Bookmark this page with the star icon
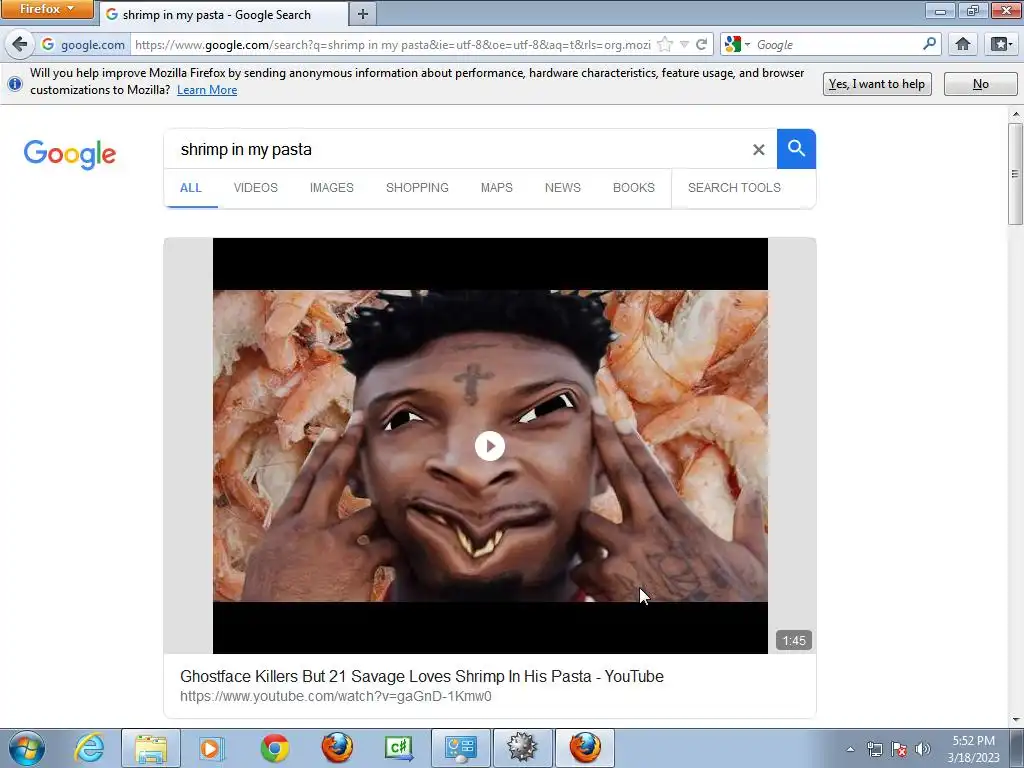The height and width of the screenshot is (768, 1024). (665, 44)
